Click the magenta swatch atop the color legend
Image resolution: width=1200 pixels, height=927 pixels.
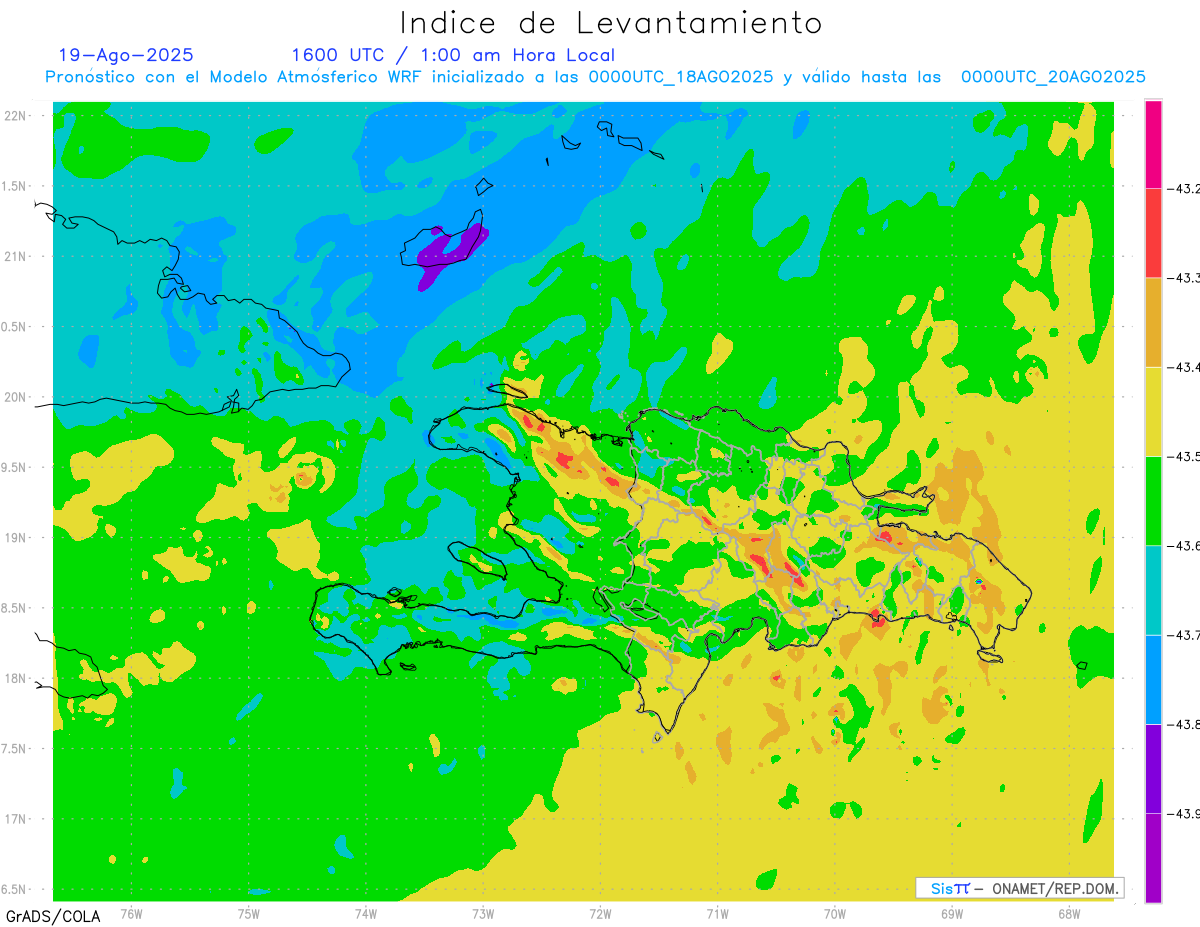[x=1153, y=144]
